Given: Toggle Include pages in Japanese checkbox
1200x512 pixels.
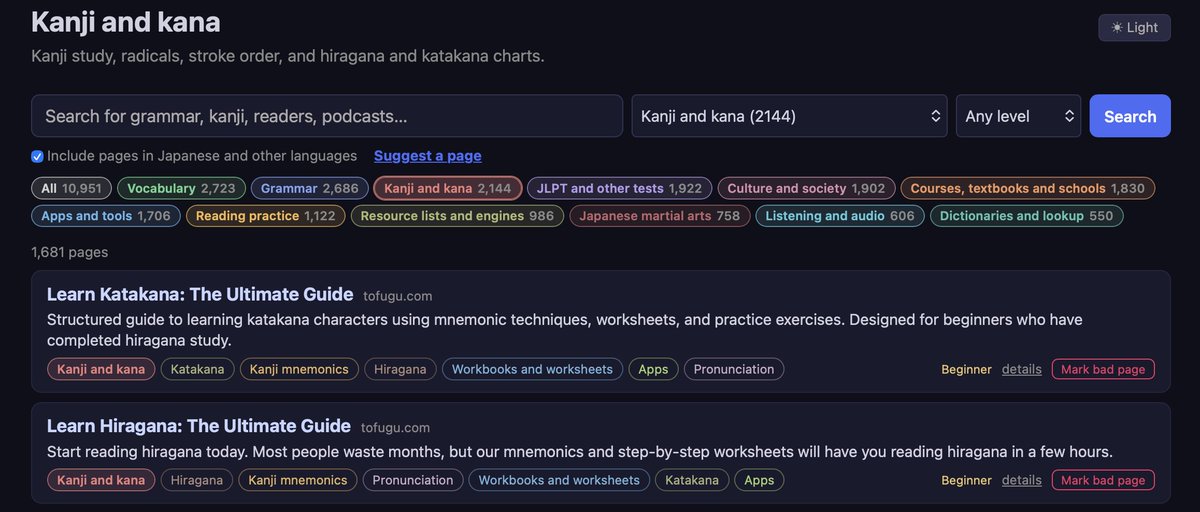Looking at the screenshot, I should coord(37,156).
